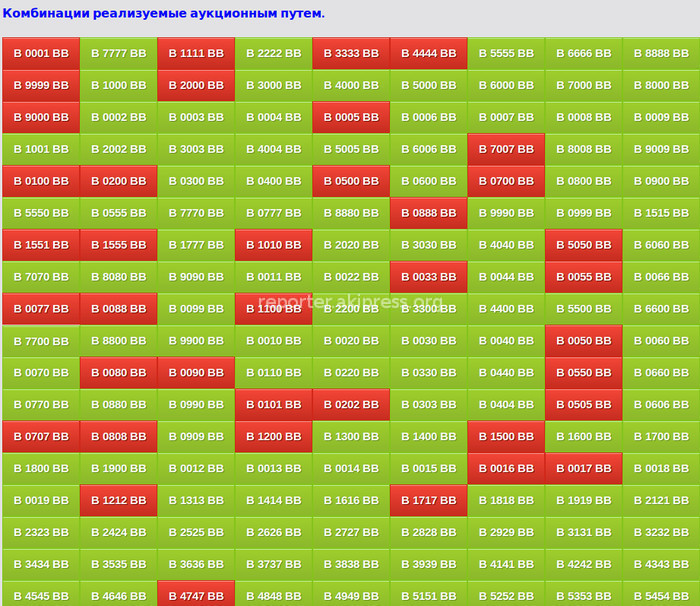Viewport: 700px width, 606px height.
Task: Select the red B 0017 BB plate
Action: coord(583,469)
